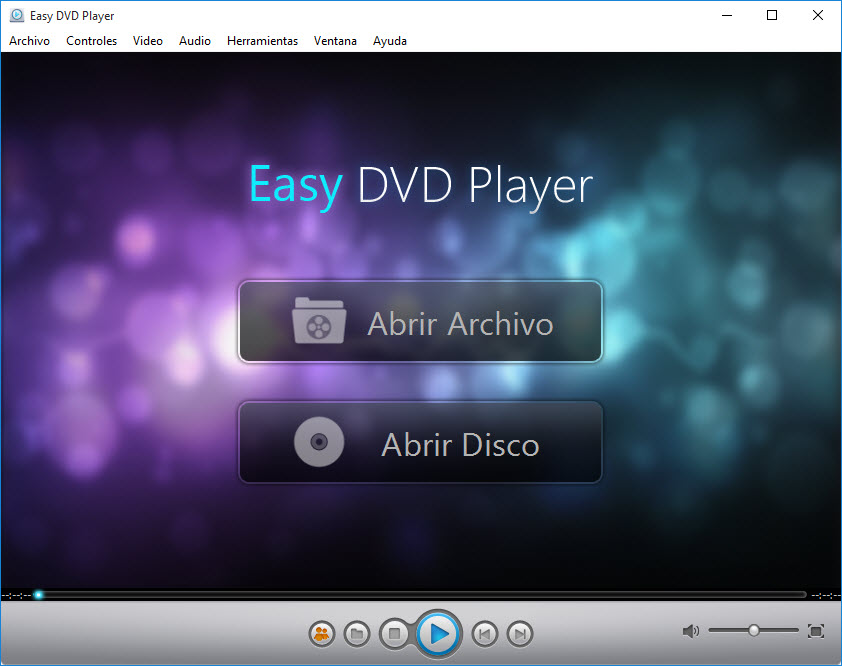This screenshot has height=666, width=842.
Task: Click the Abrir Disco button
Action: [420, 442]
